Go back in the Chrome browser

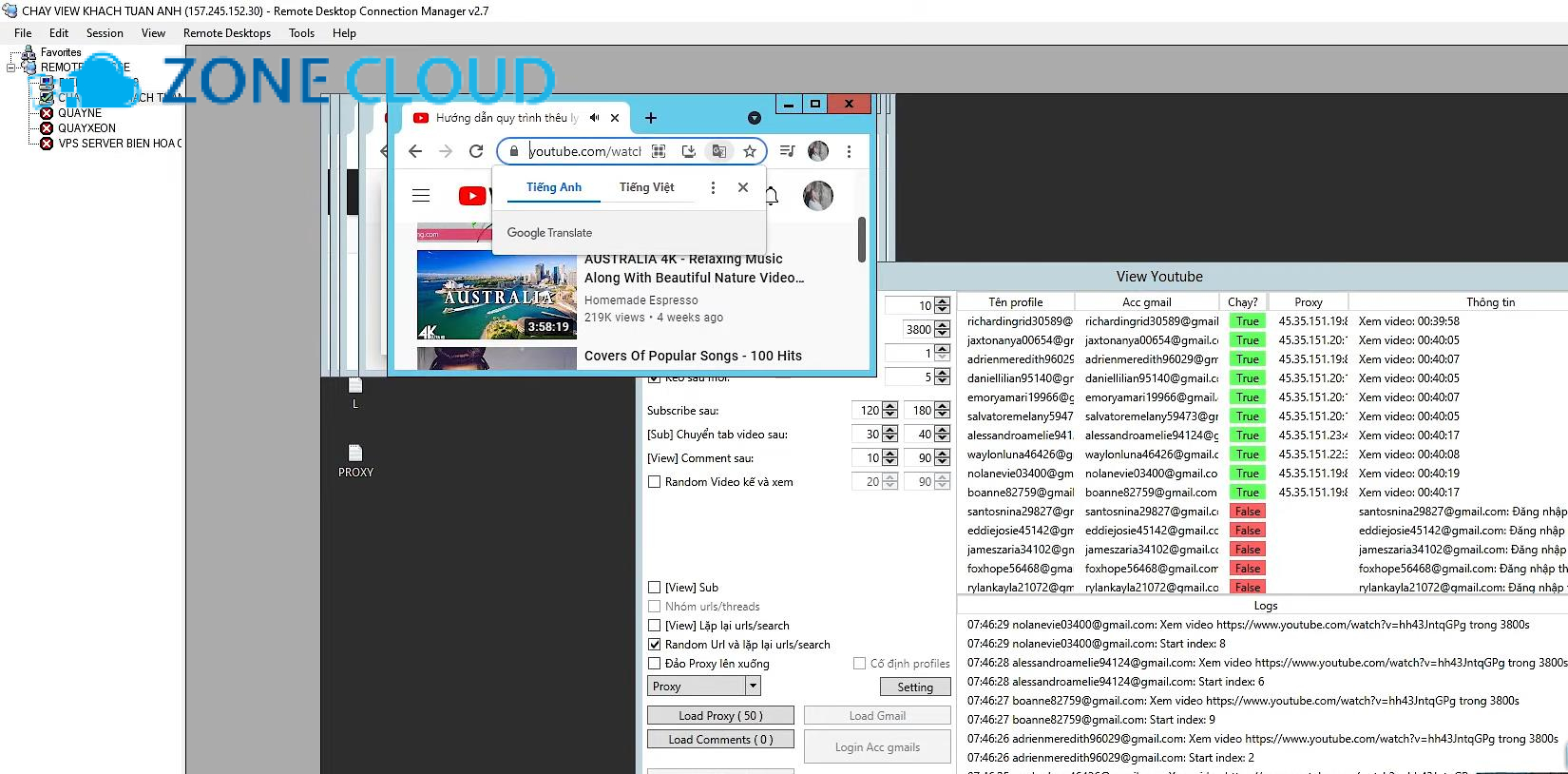[x=415, y=151]
